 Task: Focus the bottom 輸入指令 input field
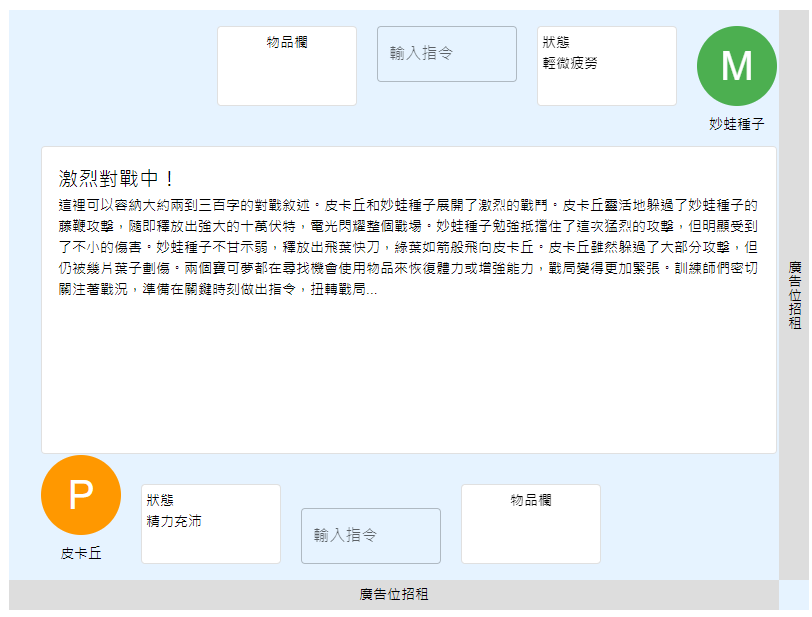[x=371, y=536]
